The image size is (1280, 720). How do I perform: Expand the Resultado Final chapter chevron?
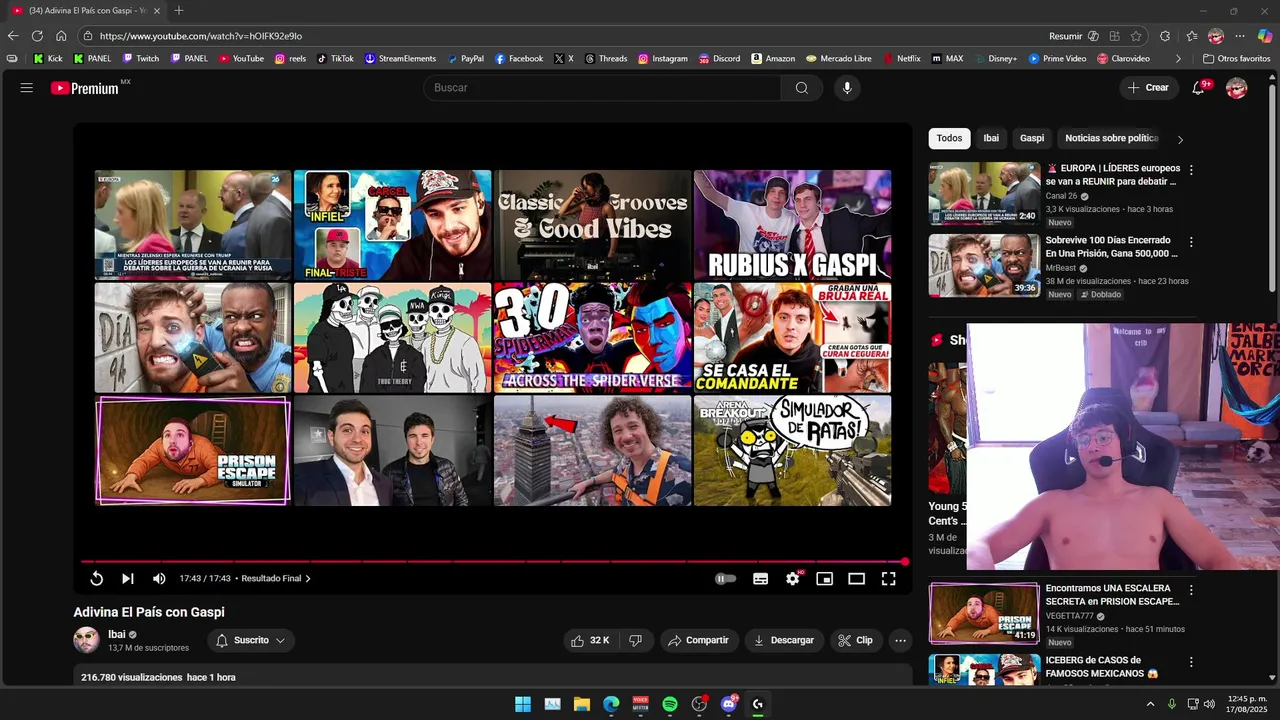pyautogui.click(x=308, y=579)
